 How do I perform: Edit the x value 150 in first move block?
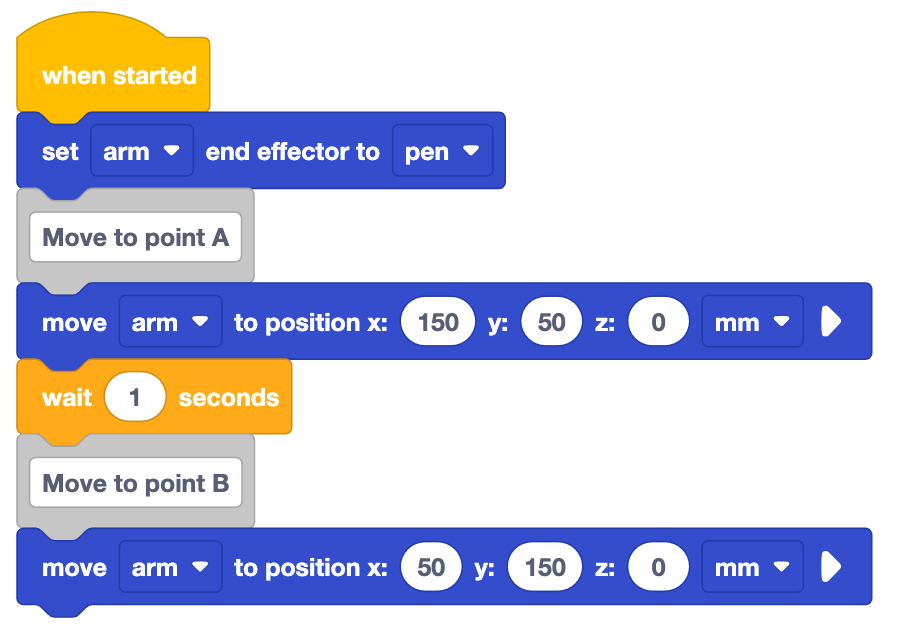(437, 321)
